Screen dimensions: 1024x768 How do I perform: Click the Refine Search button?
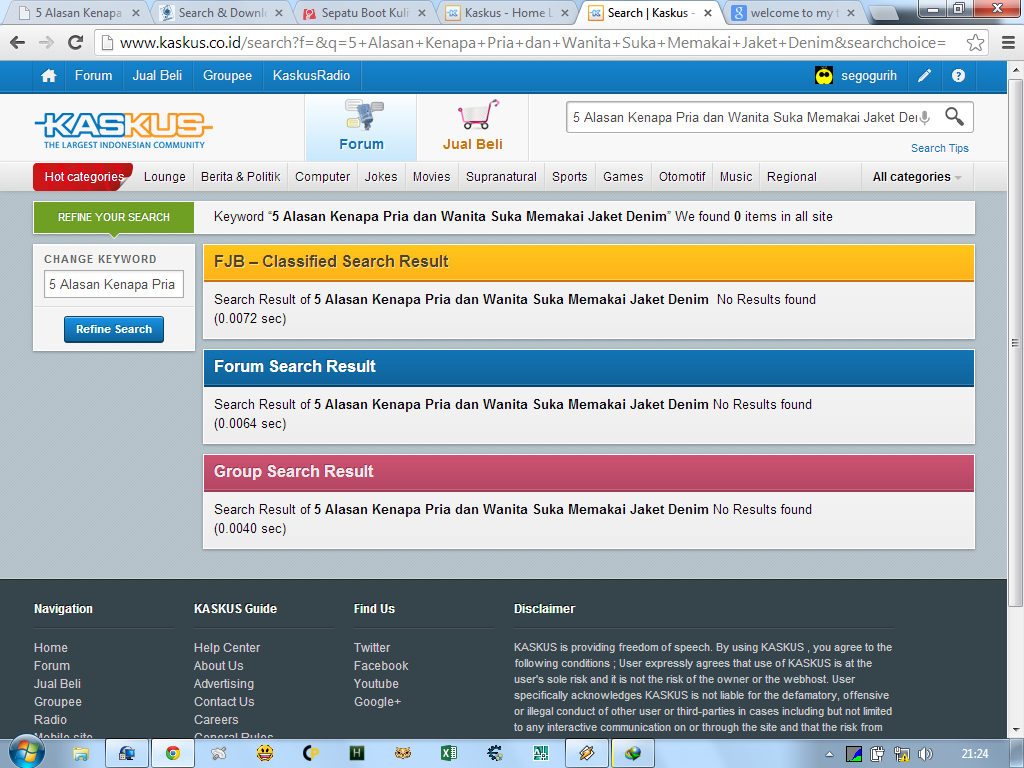click(x=114, y=329)
